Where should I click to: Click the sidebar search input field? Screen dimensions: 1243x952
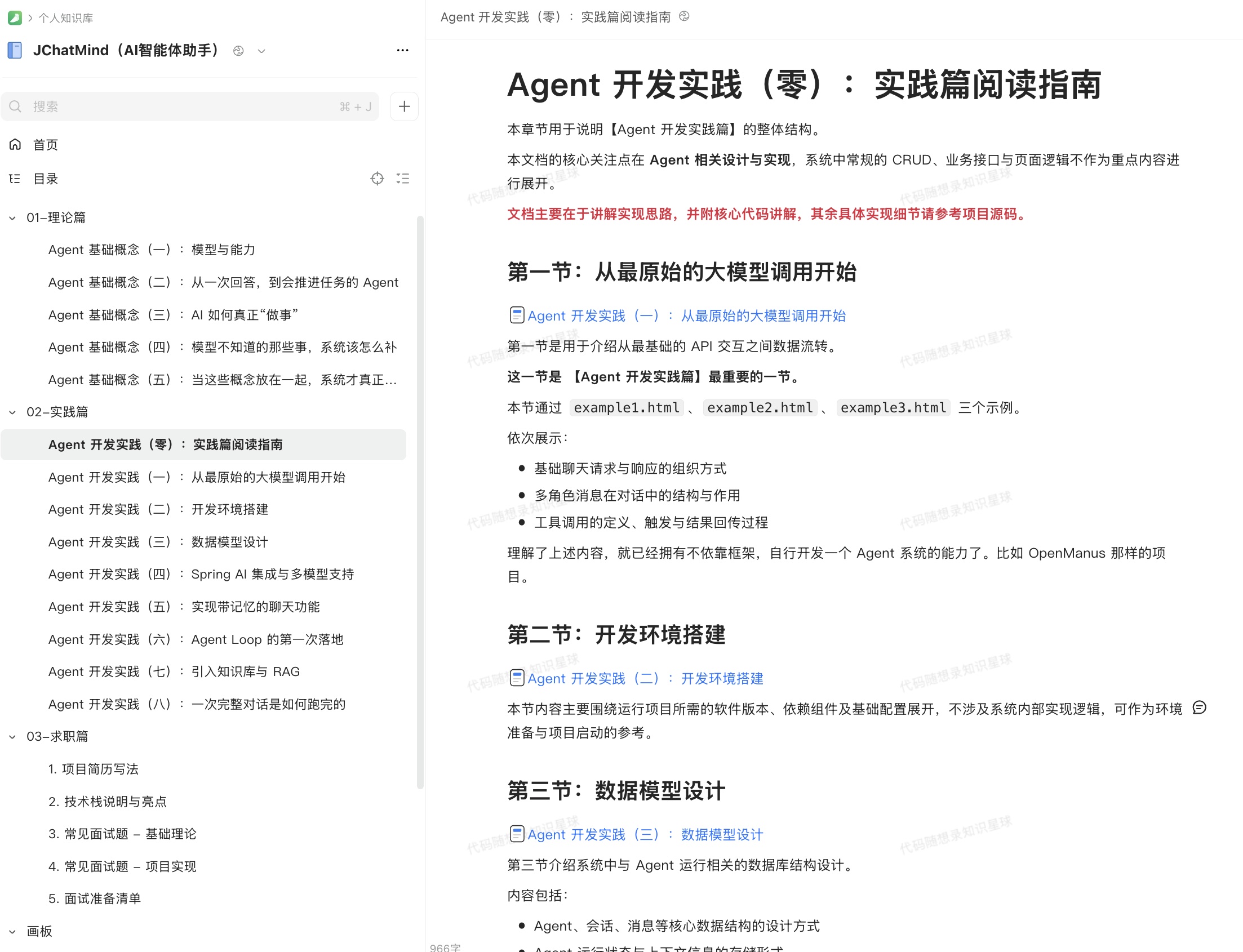click(x=181, y=106)
